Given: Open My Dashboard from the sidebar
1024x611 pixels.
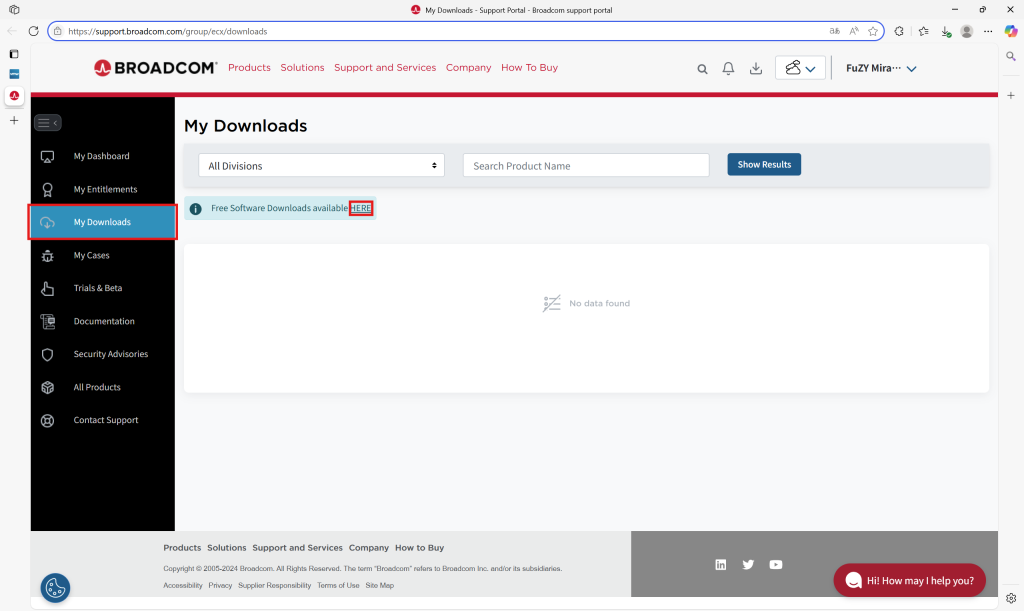Looking at the screenshot, I should point(103,156).
